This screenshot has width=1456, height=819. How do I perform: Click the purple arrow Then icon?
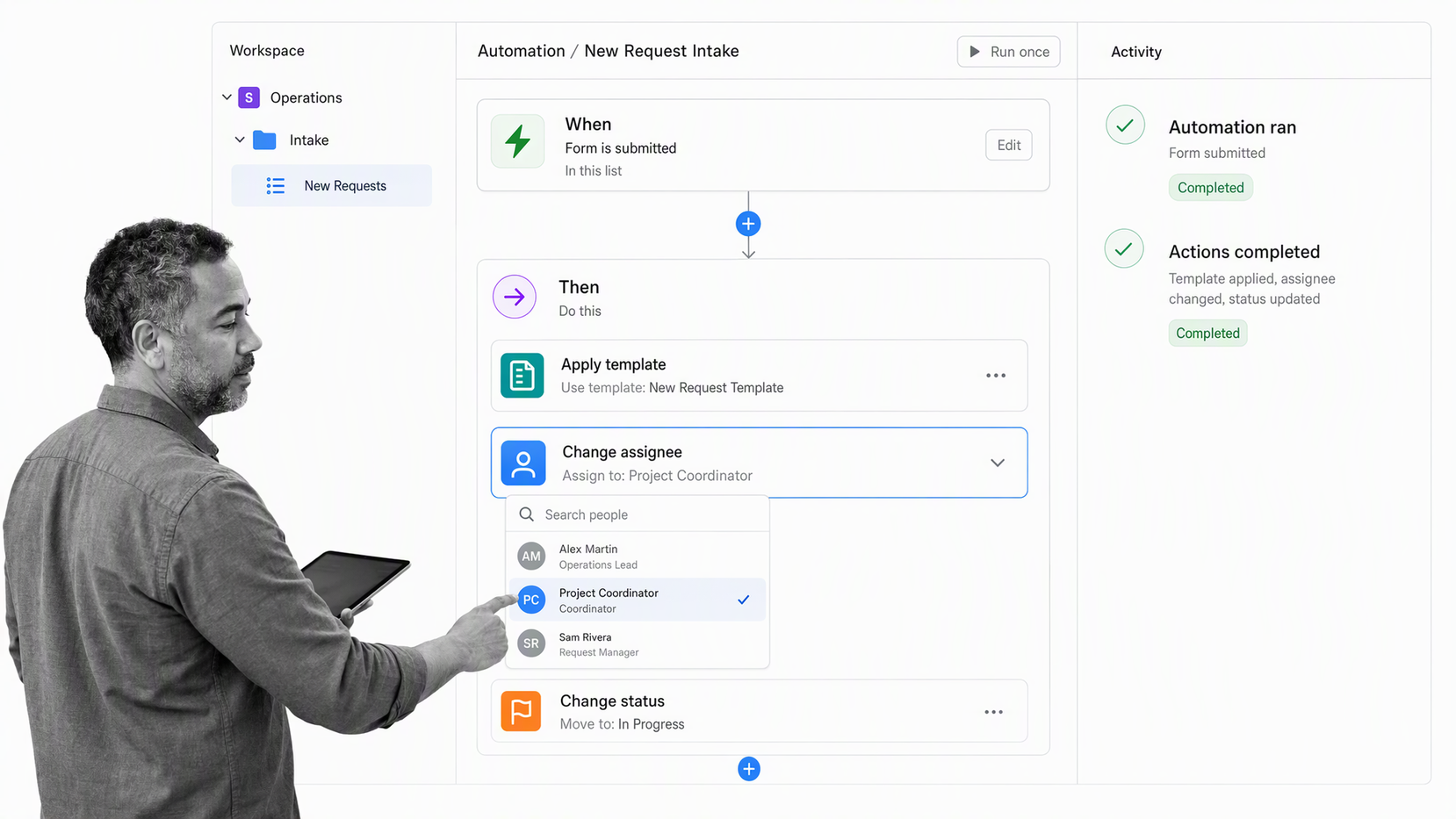[x=515, y=297]
